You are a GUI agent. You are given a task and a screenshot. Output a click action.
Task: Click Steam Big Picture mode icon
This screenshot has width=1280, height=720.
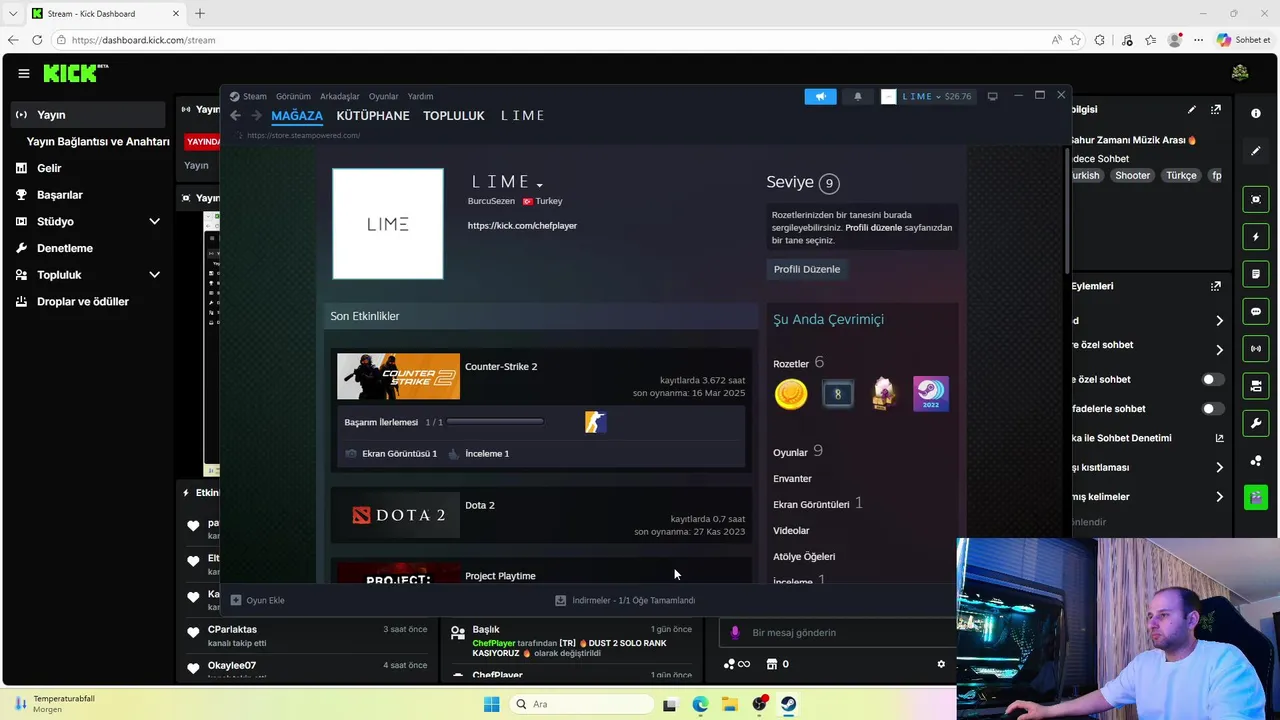992,96
